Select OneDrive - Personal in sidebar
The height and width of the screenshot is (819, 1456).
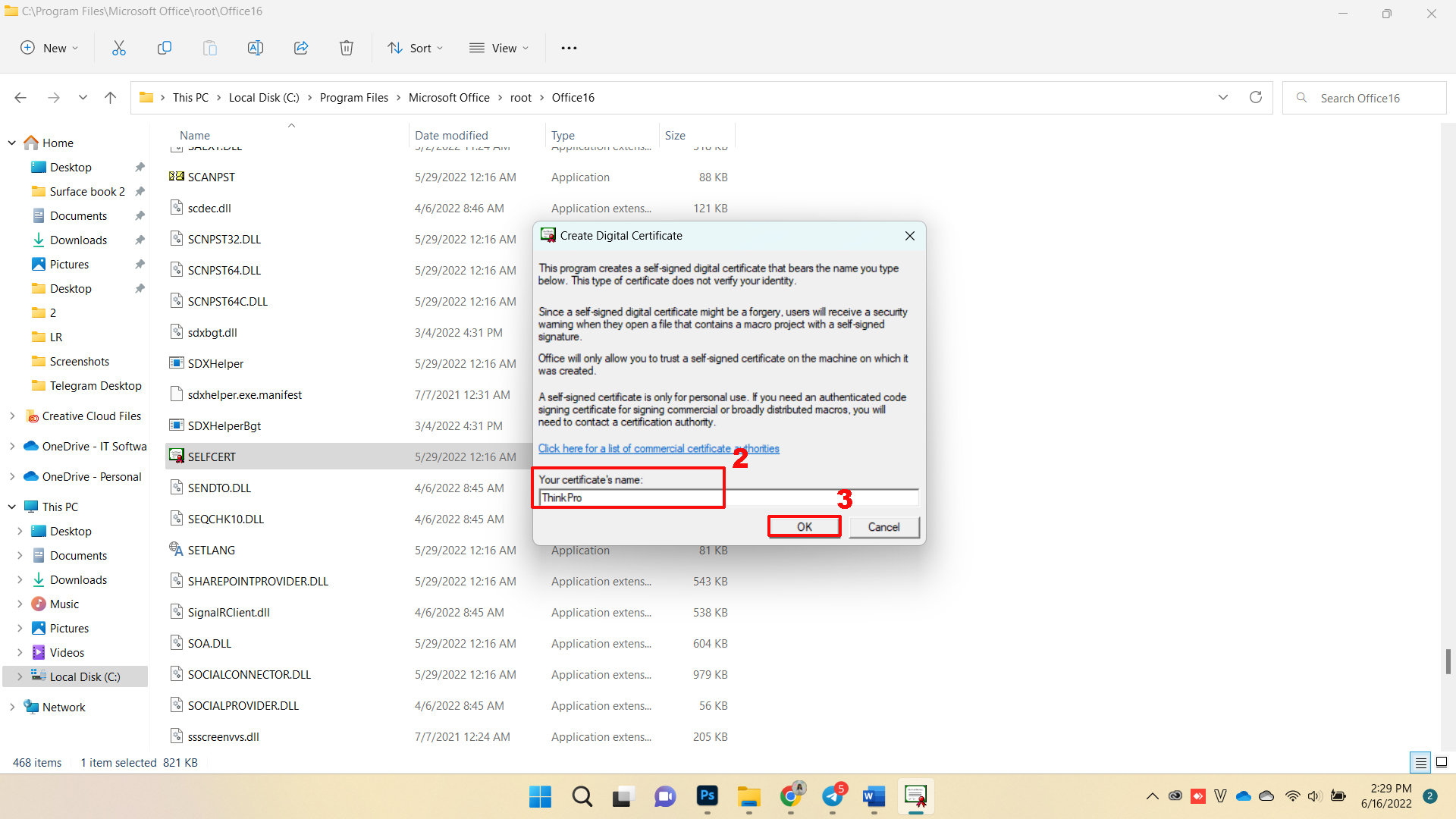pos(91,477)
